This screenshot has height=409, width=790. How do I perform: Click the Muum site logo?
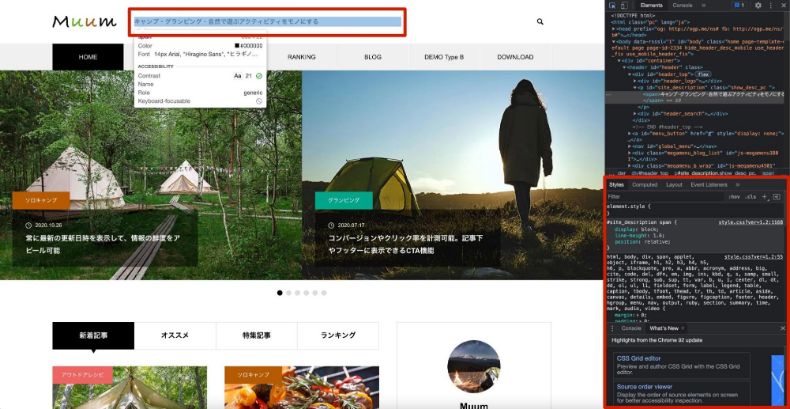[84, 22]
